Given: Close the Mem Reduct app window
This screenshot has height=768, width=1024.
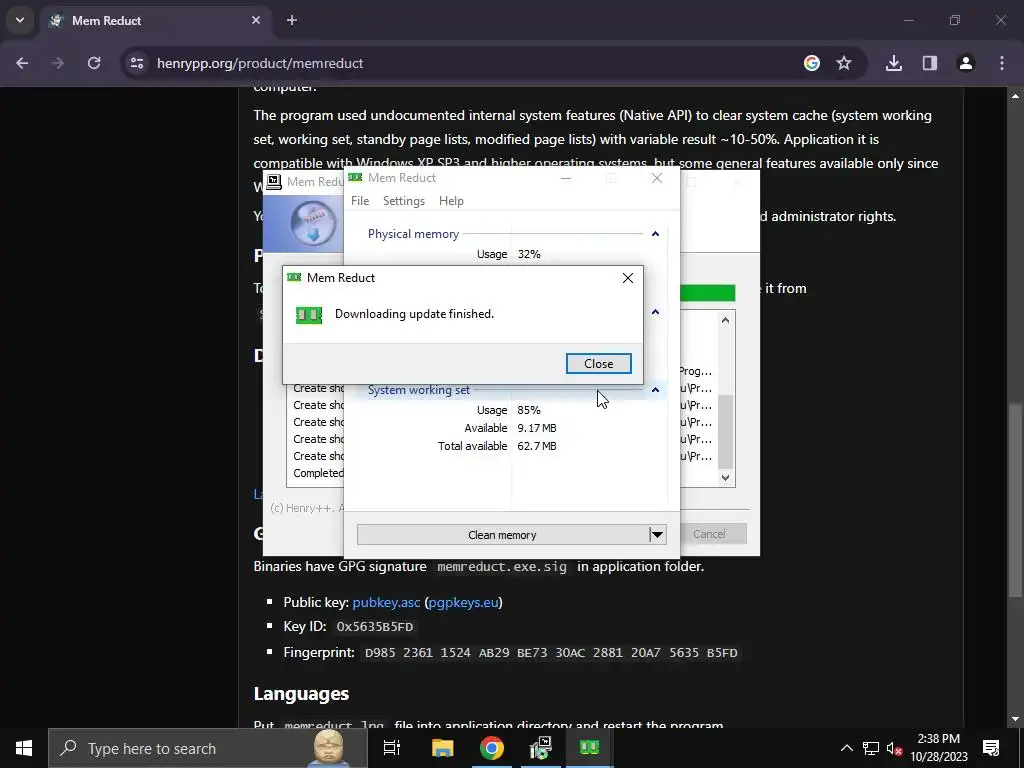Looking at the screenshot, I should click(657, 178).
